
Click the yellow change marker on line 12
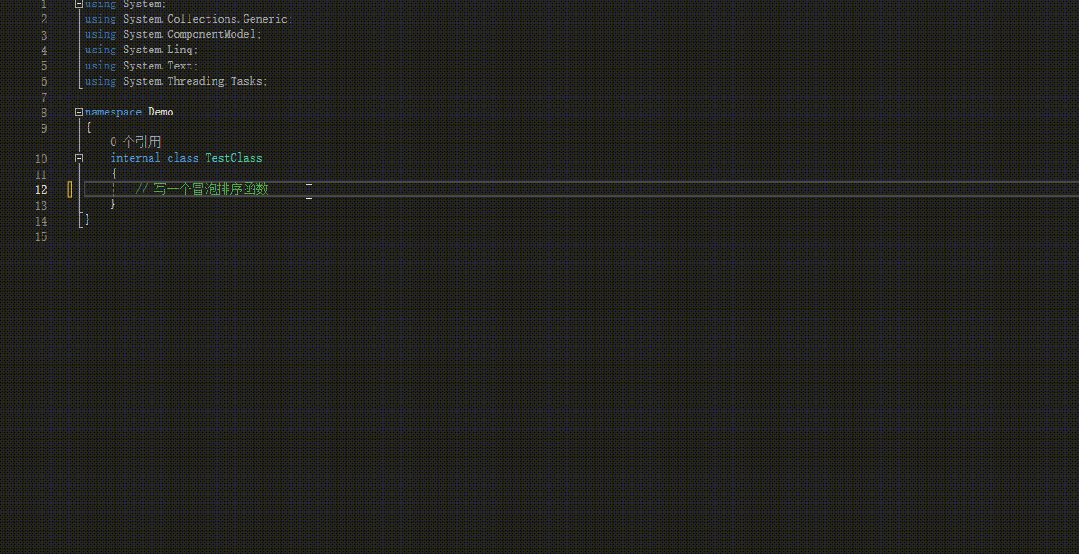(70, 189)
